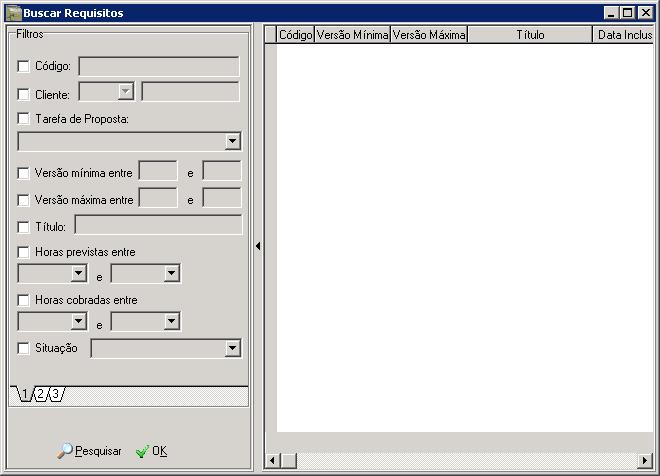Open the Cliente dropdown list

click(125, 91)
